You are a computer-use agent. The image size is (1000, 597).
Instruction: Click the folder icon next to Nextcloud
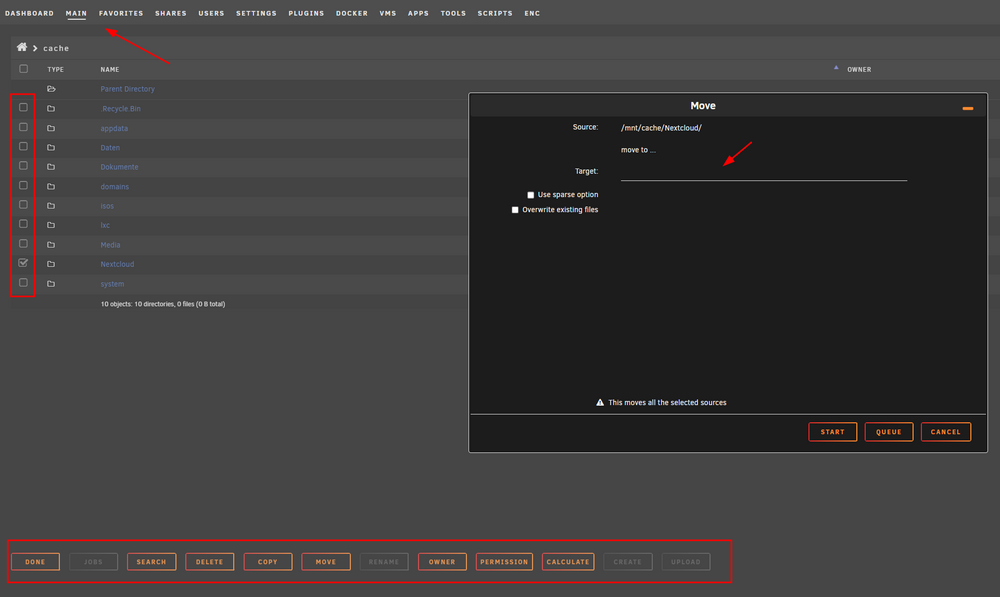51,264
